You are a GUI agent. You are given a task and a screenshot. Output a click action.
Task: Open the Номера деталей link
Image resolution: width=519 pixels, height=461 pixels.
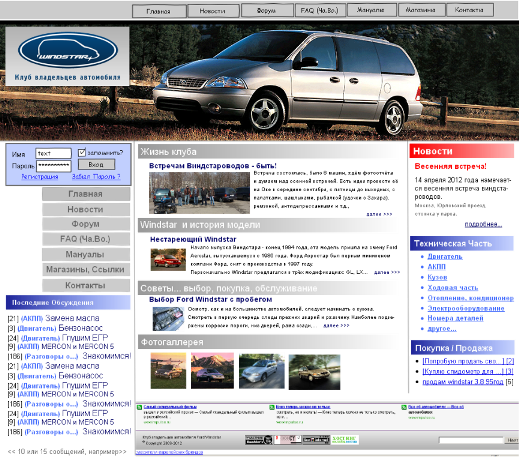[455, 318]
